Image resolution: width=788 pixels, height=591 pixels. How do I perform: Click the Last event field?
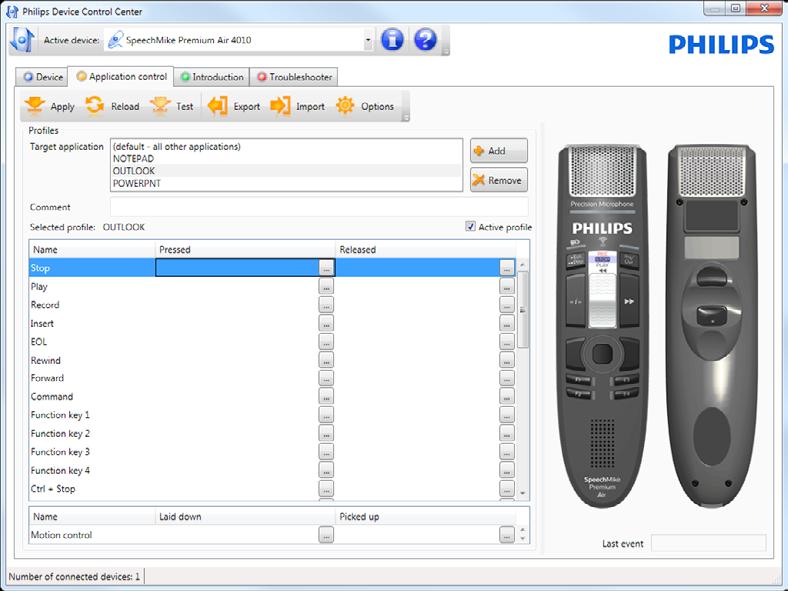pos(709,543)
